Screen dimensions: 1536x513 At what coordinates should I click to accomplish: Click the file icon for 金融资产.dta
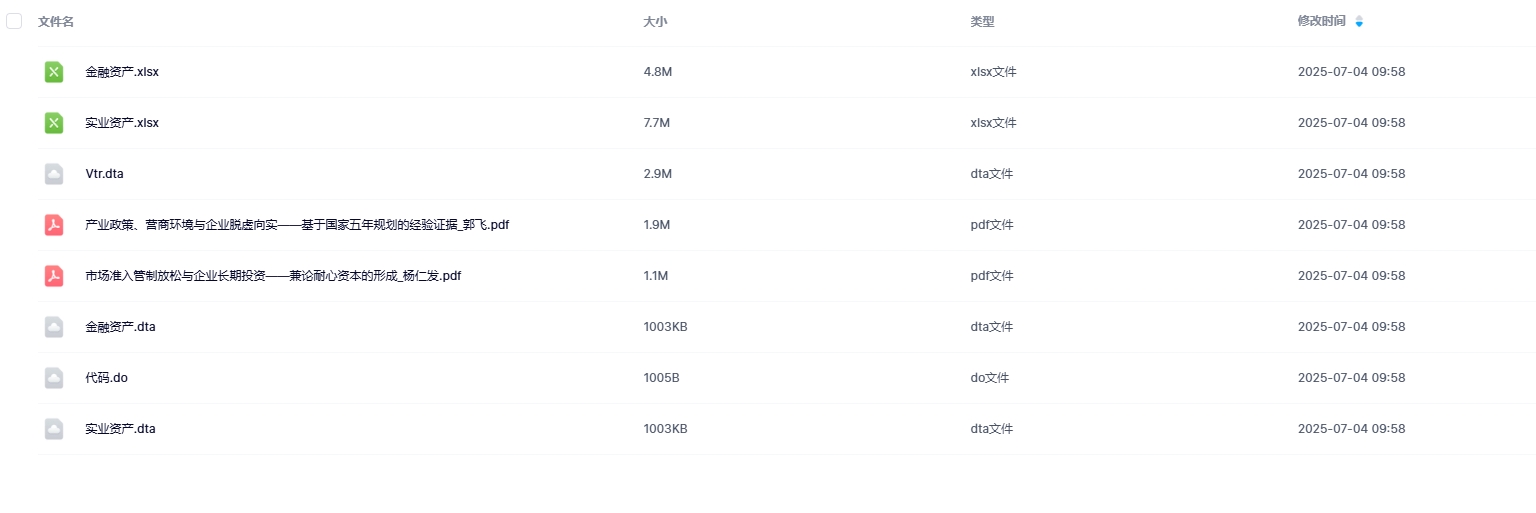(54, 327)
